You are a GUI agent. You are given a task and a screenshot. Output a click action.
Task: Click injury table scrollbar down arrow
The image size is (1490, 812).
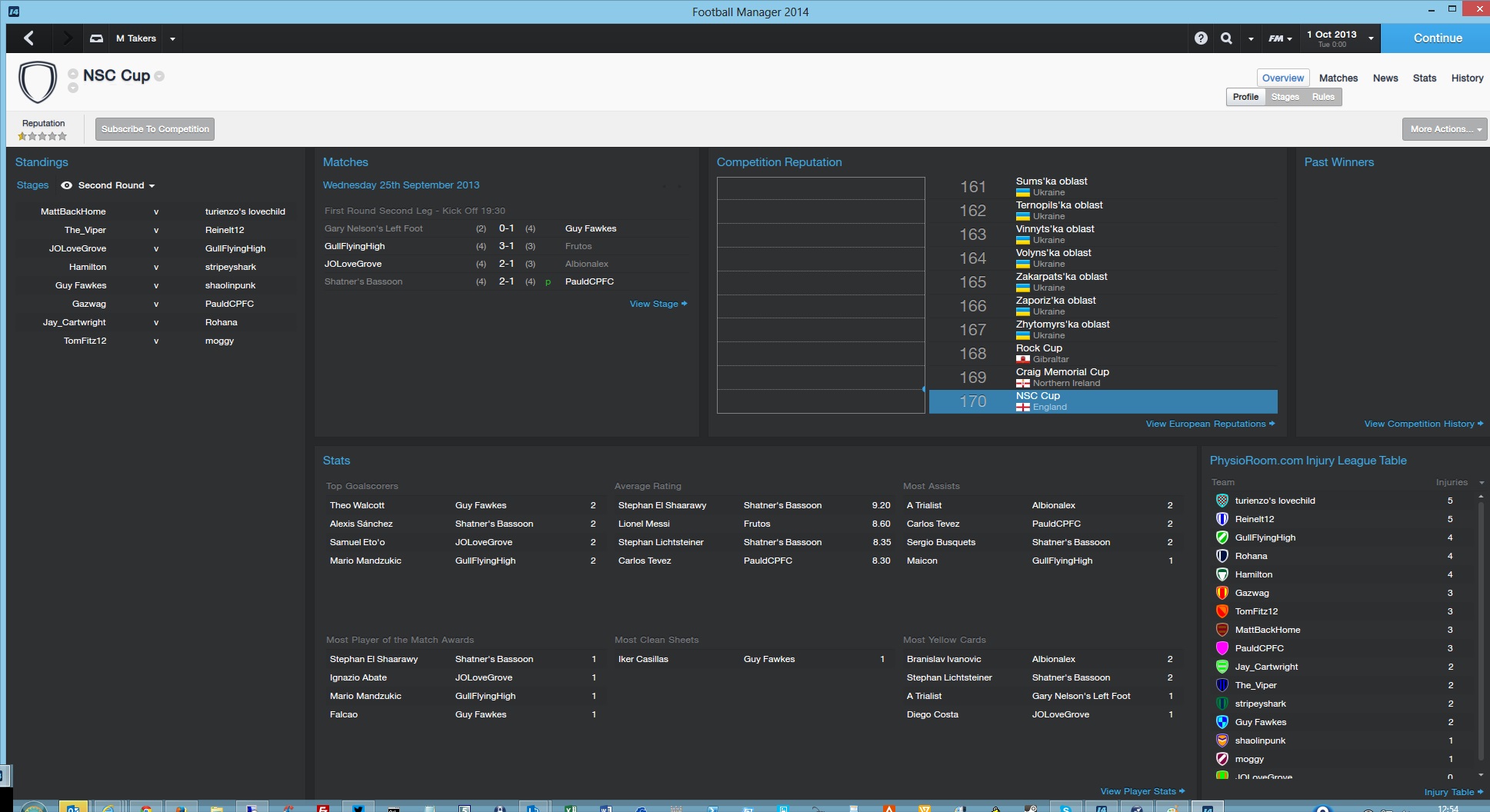(1482, 775)
